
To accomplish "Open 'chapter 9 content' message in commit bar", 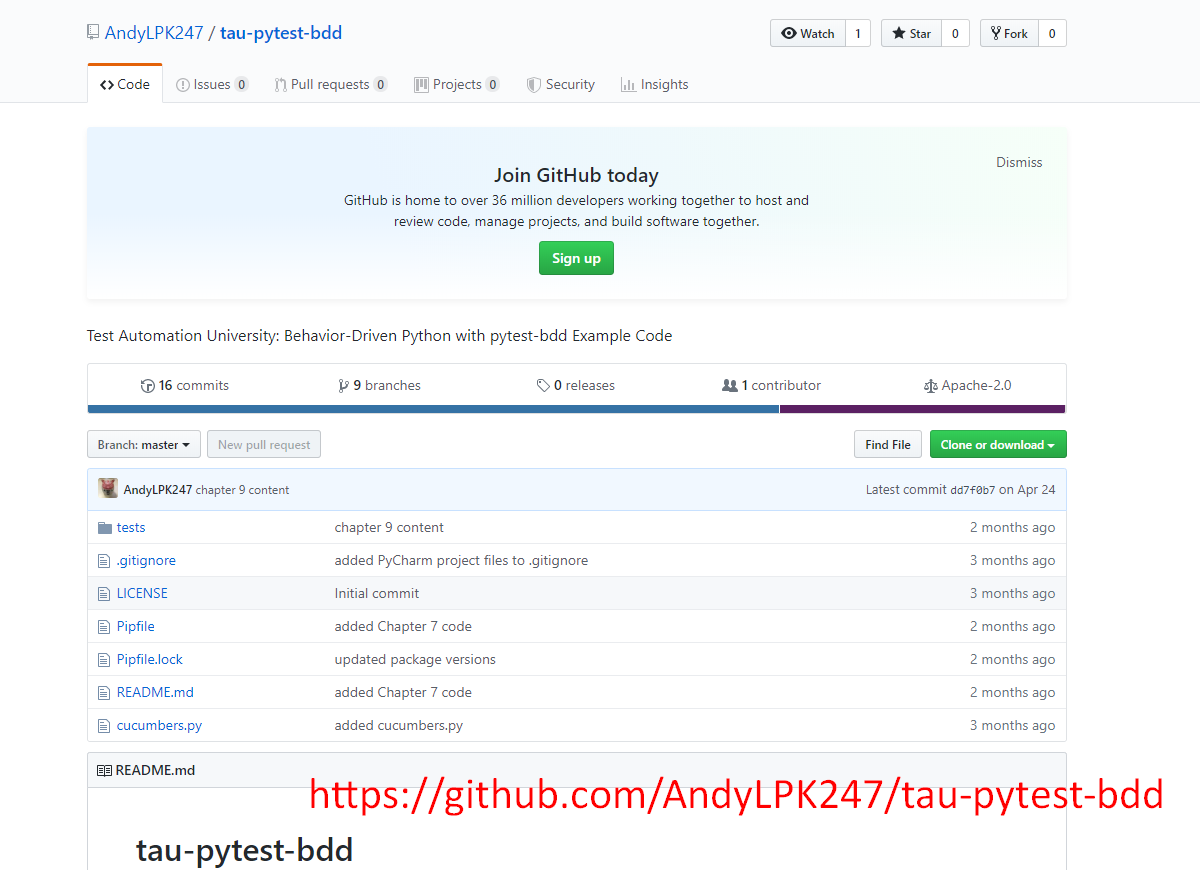I will pos(242,490).
